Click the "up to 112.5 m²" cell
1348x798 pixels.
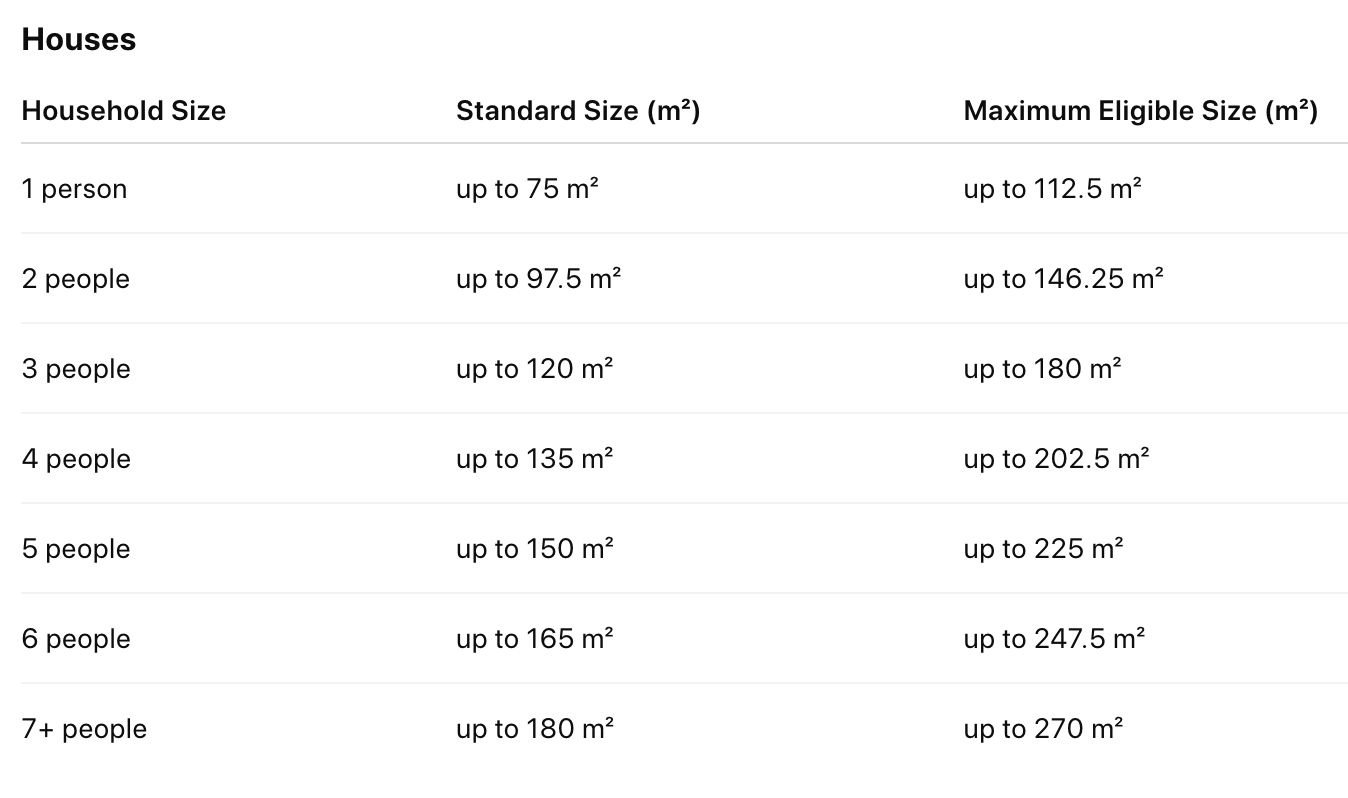1052,189
